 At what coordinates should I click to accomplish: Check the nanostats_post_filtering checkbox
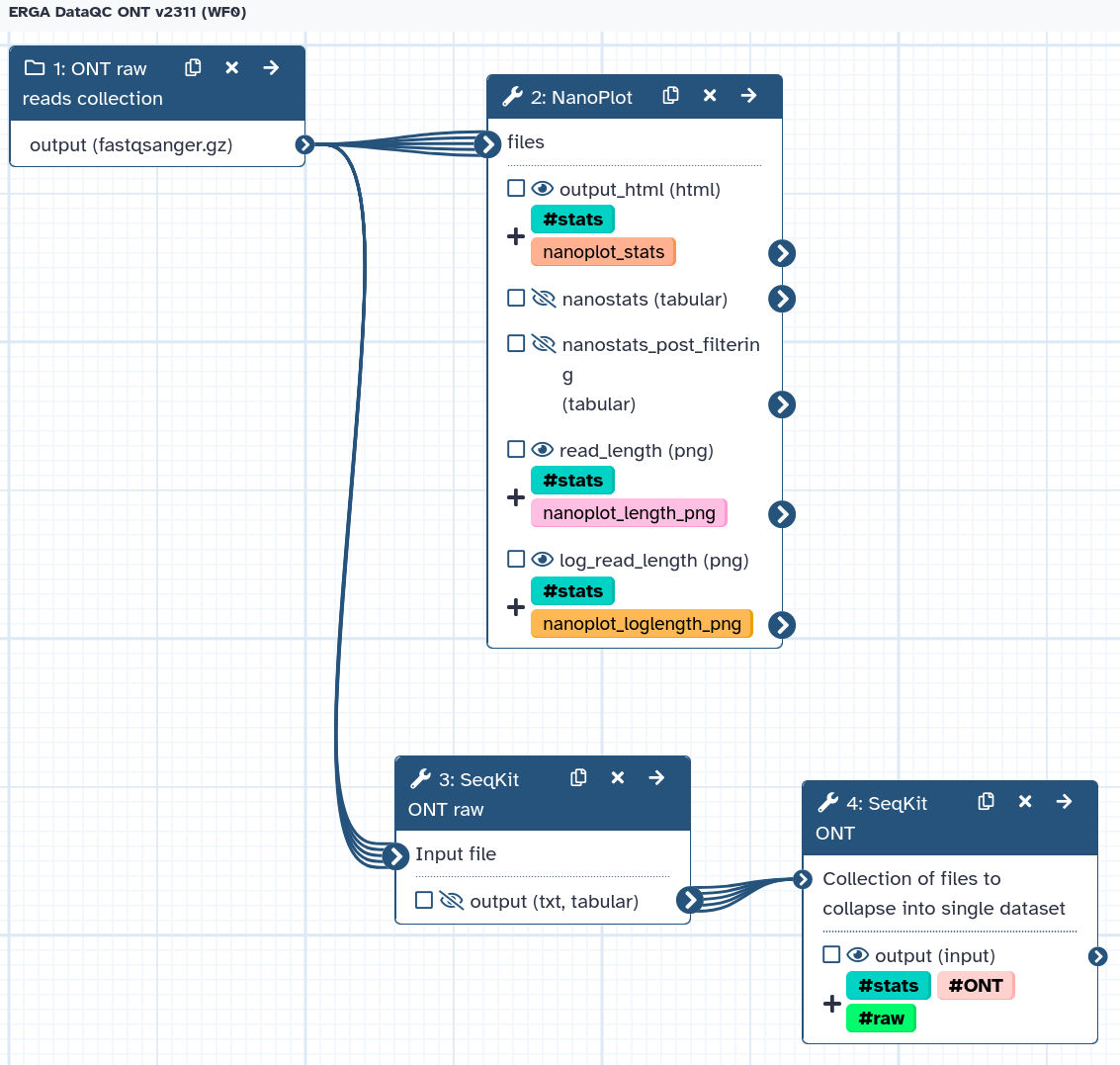click(516, 343)
